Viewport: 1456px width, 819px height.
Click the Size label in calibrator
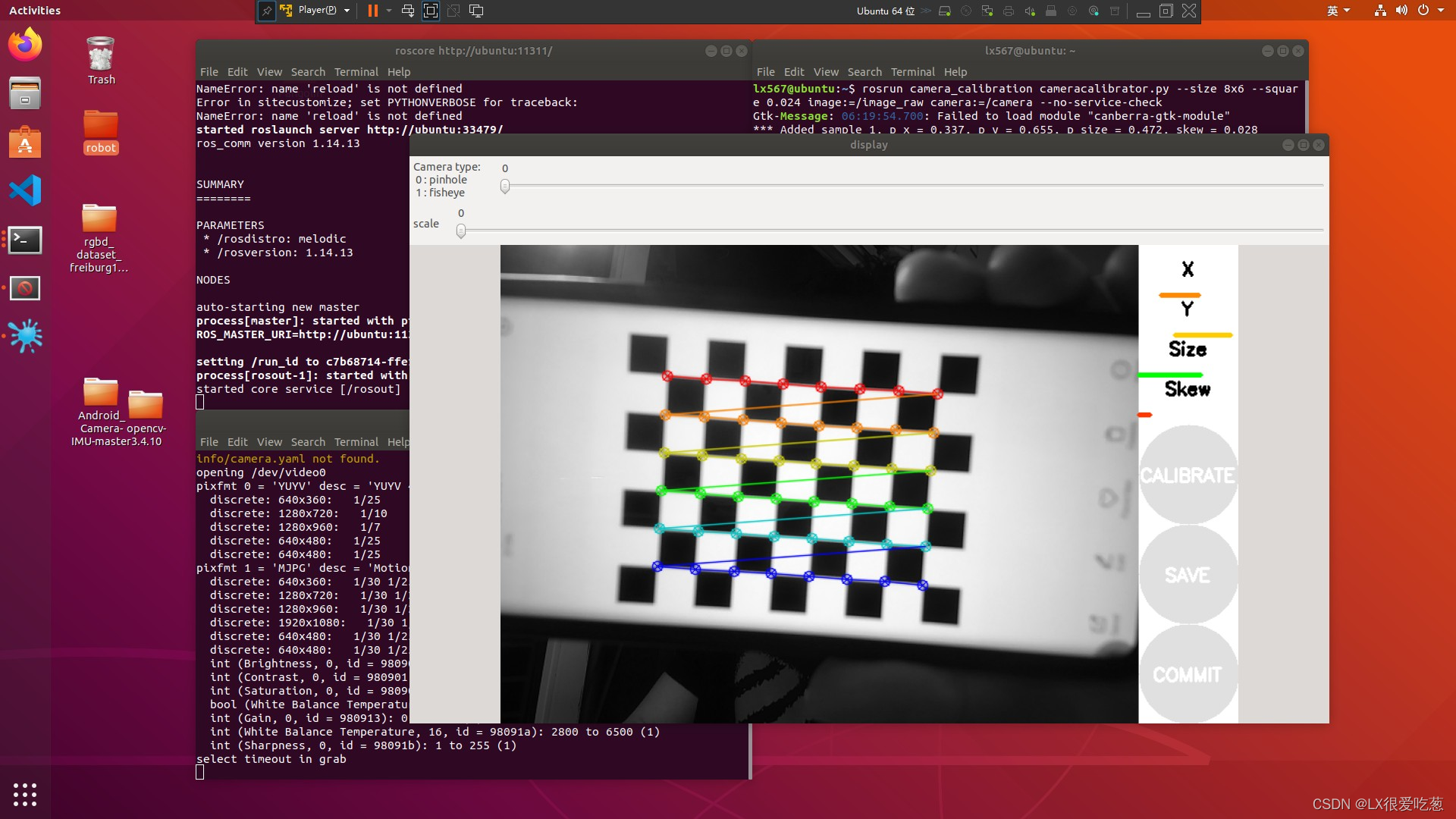pos(1188,349)
